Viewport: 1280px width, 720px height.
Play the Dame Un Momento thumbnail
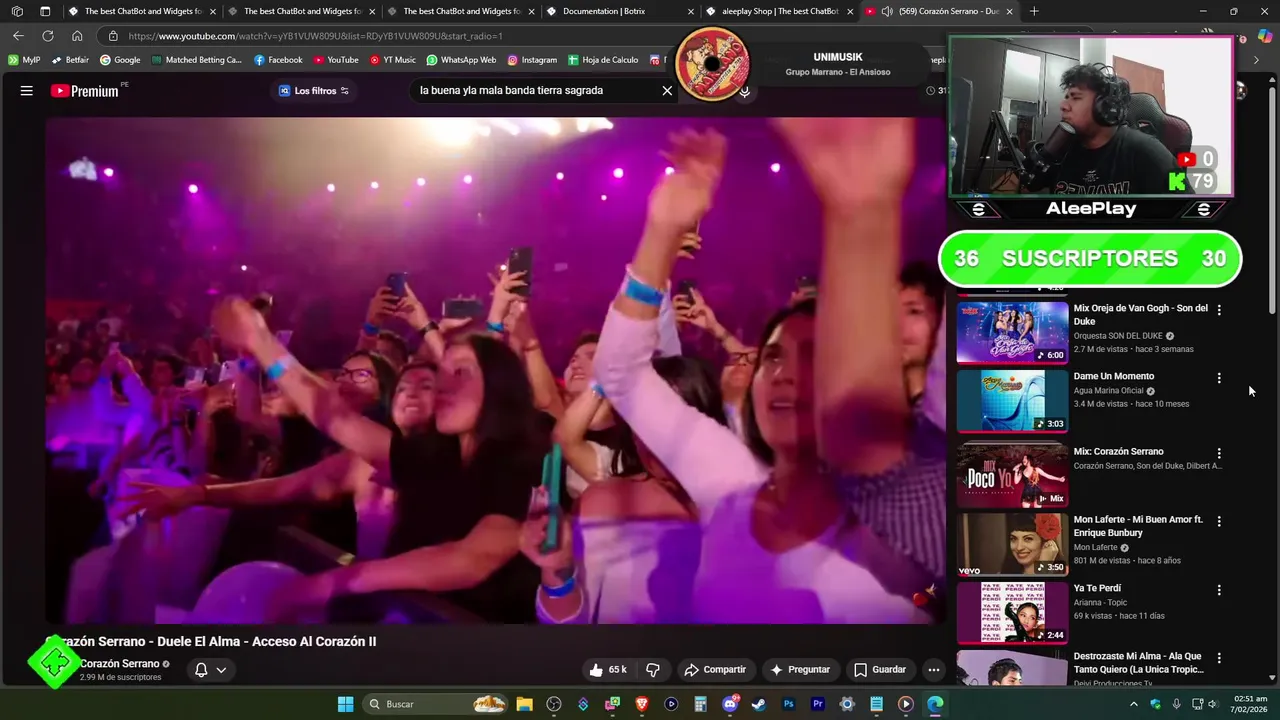(1012, 400)
